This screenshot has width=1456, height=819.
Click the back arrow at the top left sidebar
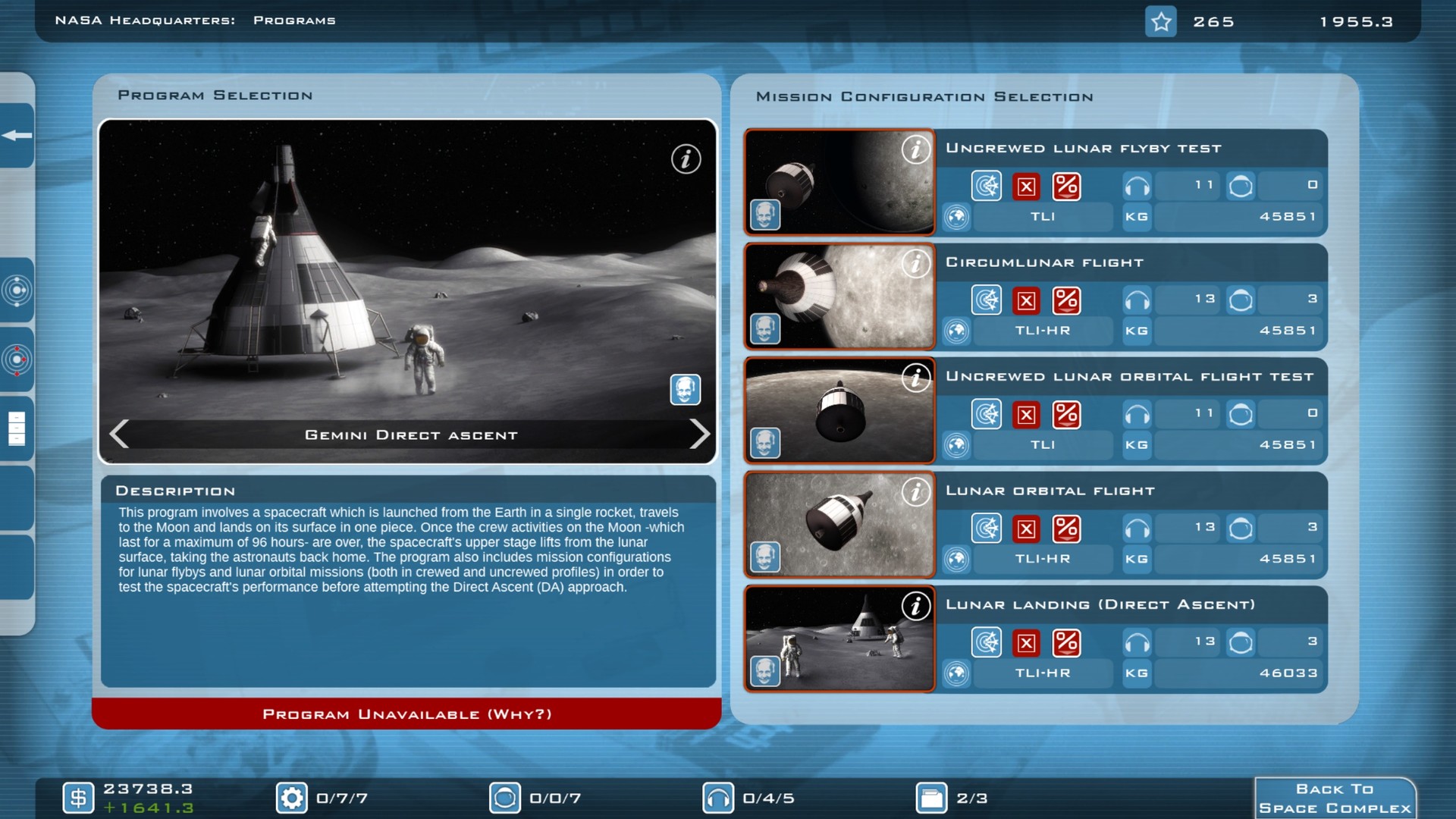pos(16,136)
